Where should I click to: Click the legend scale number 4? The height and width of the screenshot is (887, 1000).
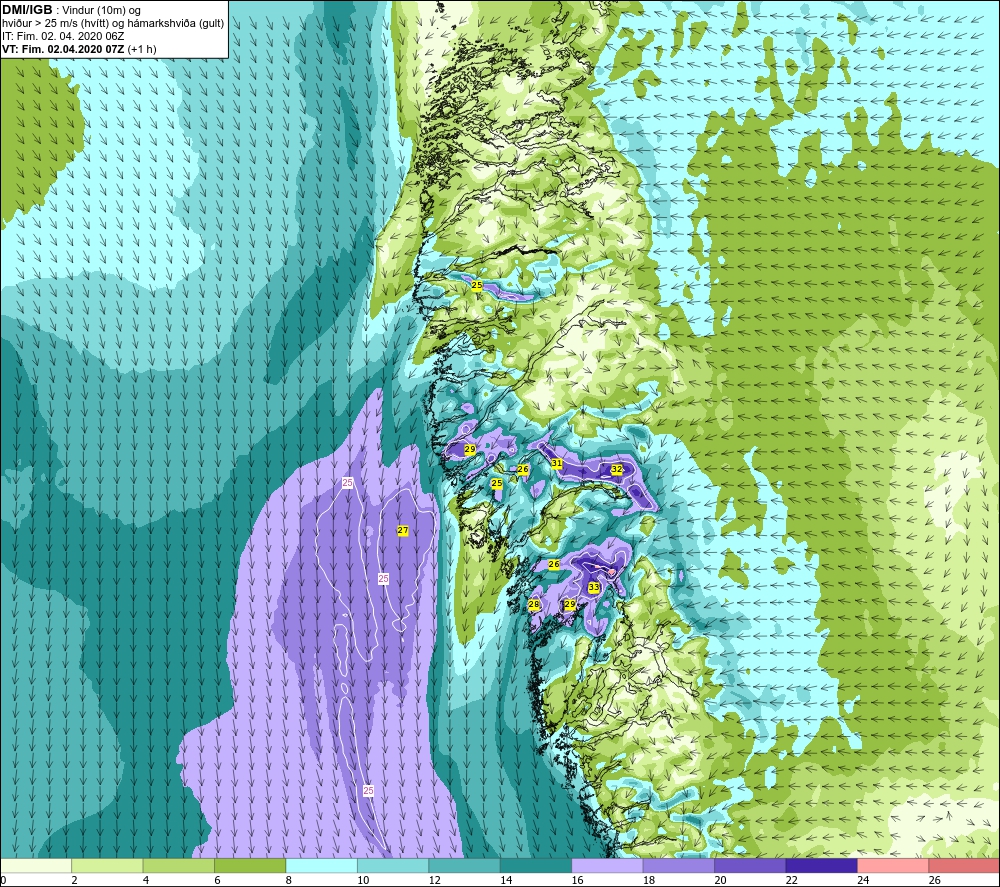pyautogui.click(x=146, y=880)
